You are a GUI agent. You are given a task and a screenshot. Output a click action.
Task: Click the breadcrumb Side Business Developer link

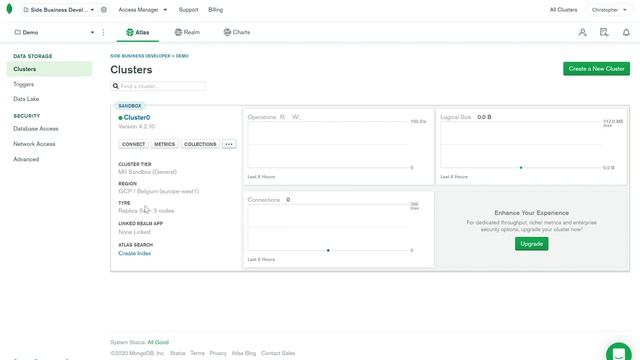click(x=140, y=56)
